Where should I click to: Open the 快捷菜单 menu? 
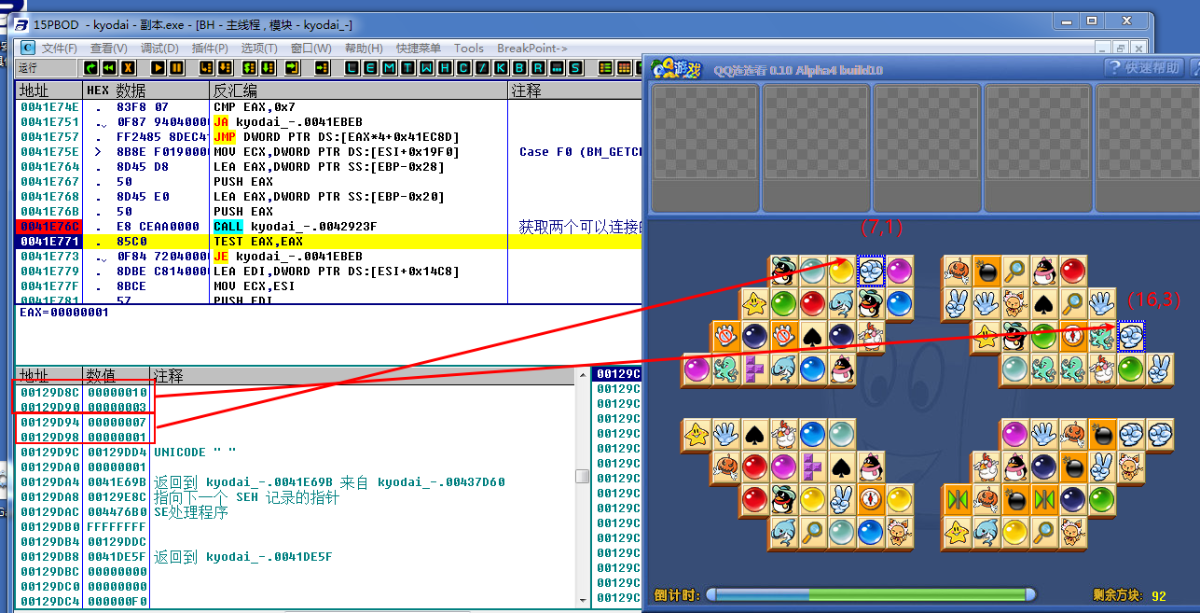pos(418,48)
